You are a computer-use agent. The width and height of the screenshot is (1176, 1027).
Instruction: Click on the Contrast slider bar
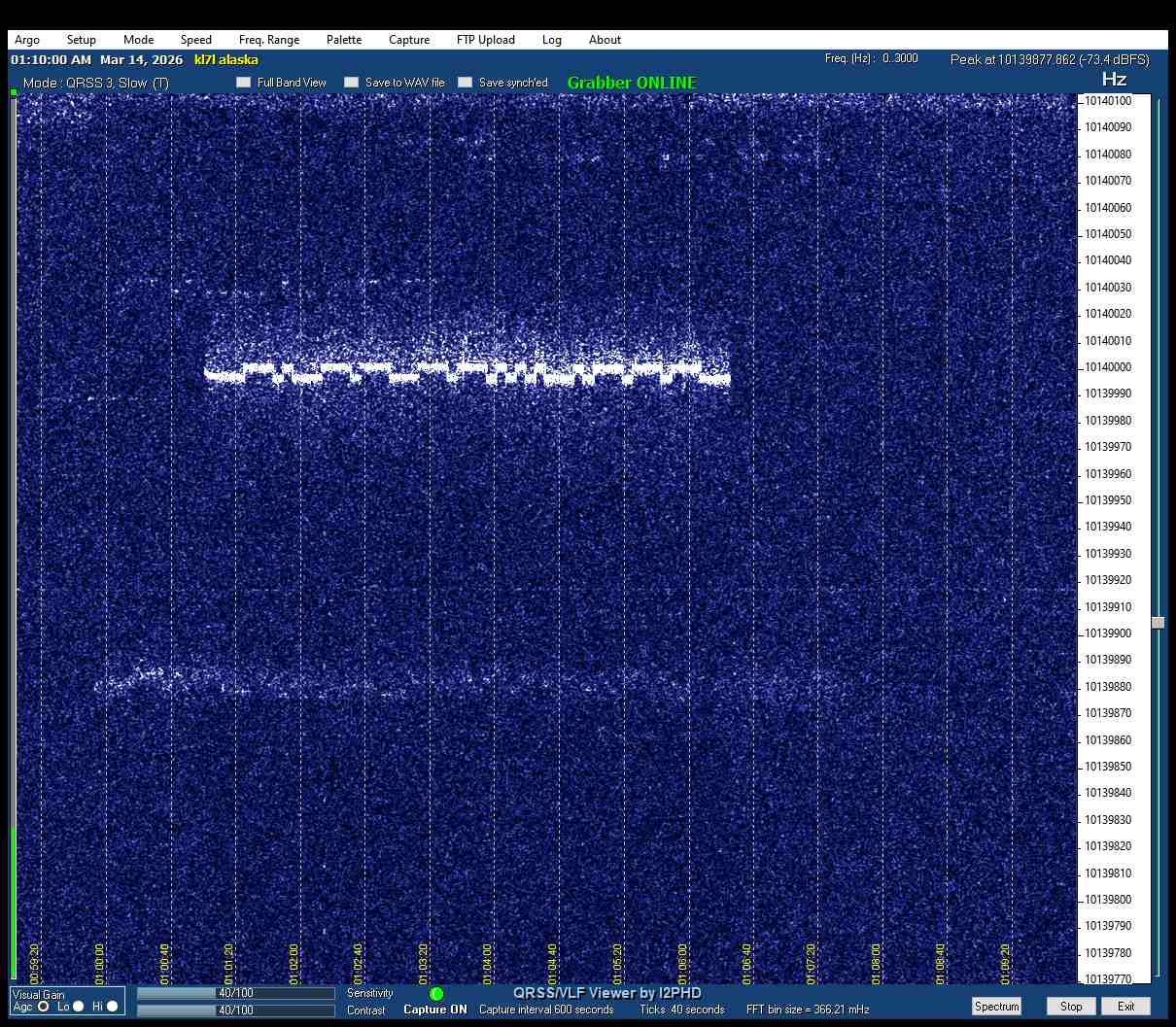coord(236,1010)
